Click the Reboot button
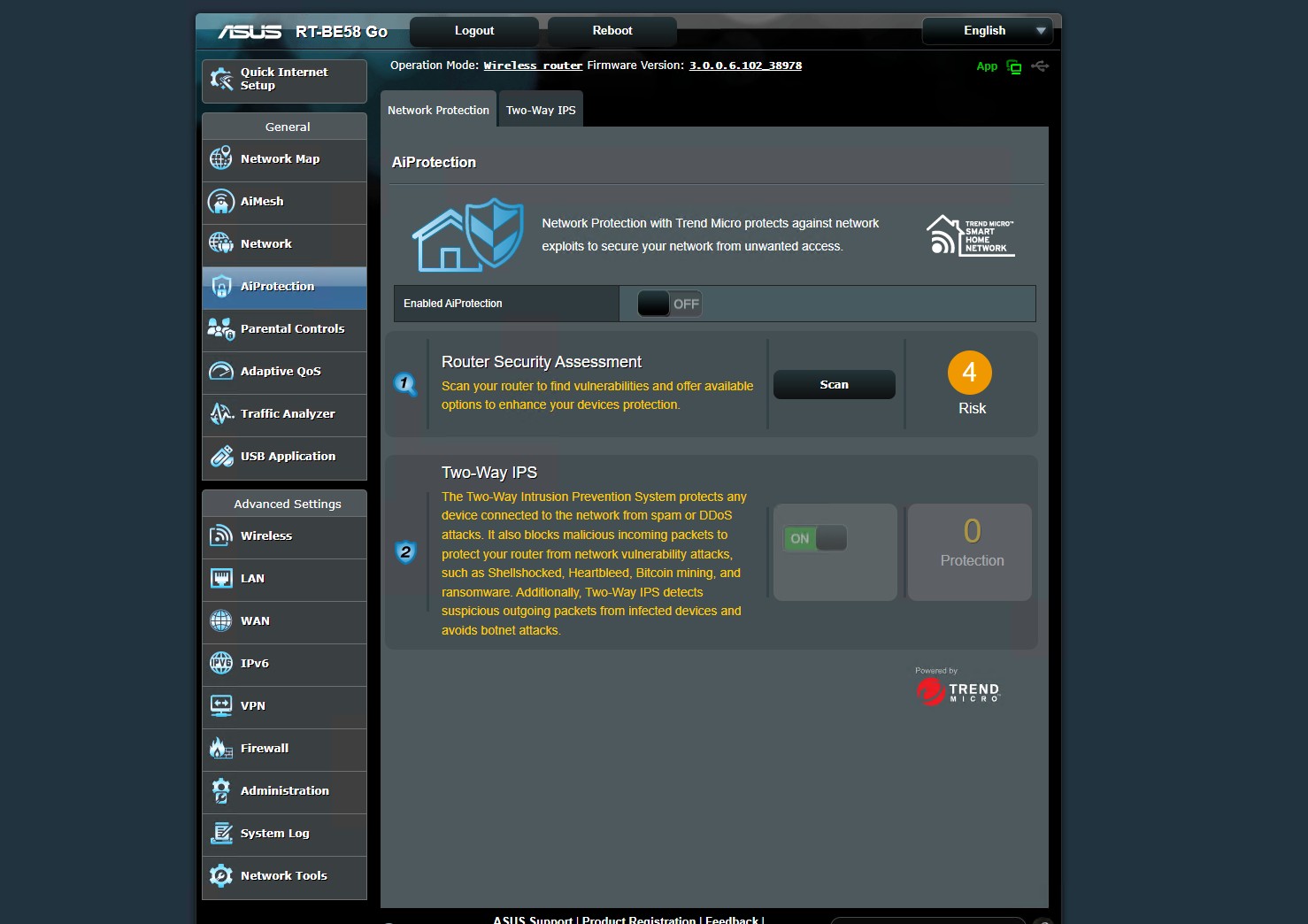Screen dimensions: 1308x924 [612, 31]
